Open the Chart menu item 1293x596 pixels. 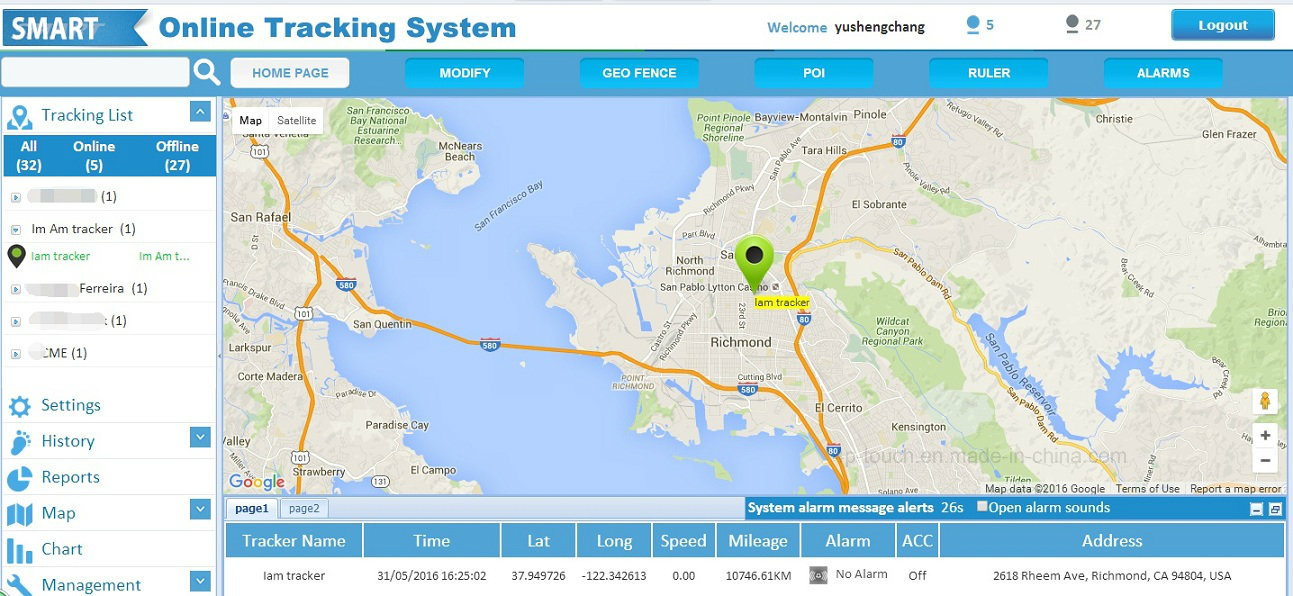pos(62,550)
